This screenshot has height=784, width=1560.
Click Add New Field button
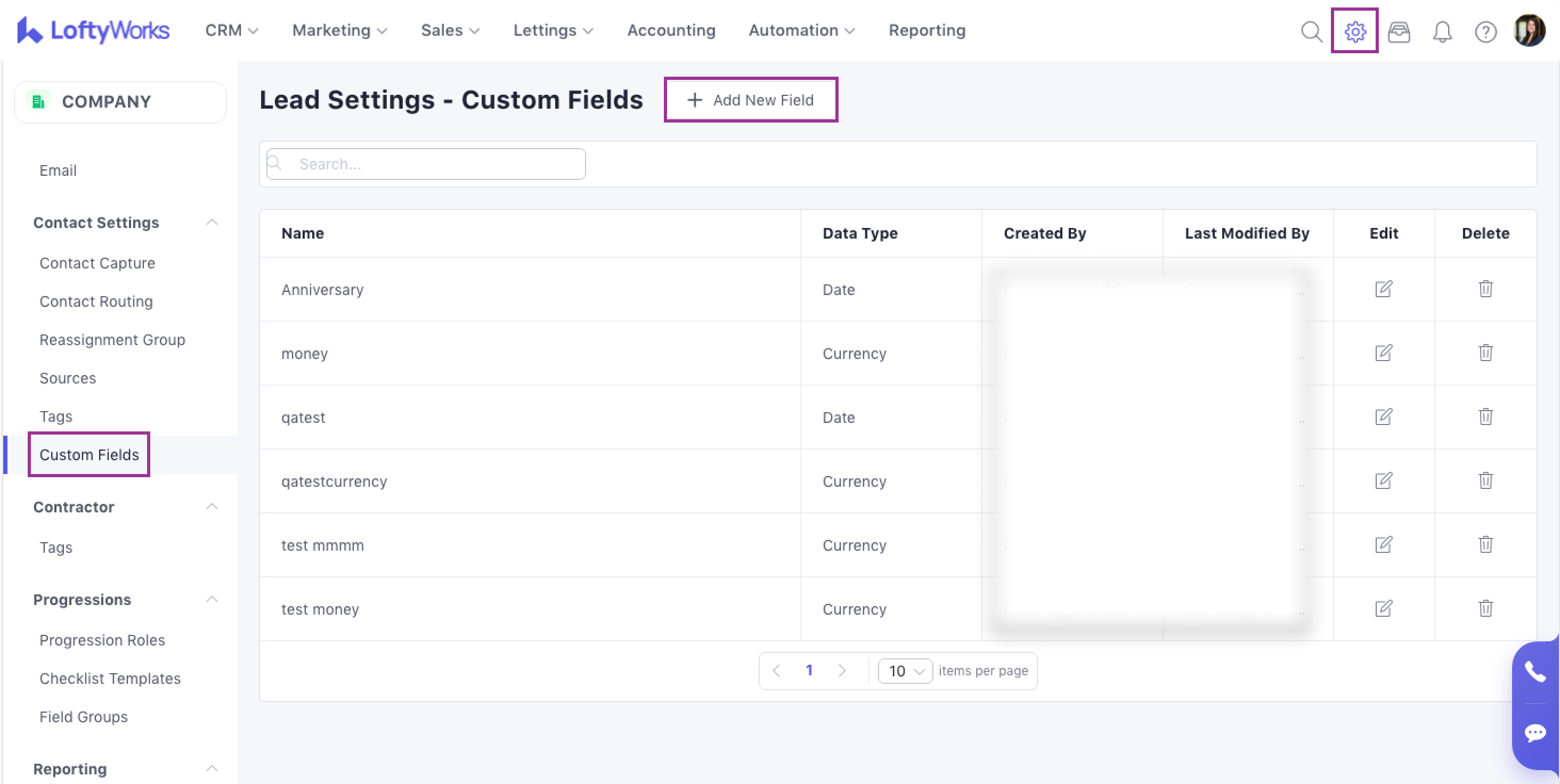click(x=751, y=100)
